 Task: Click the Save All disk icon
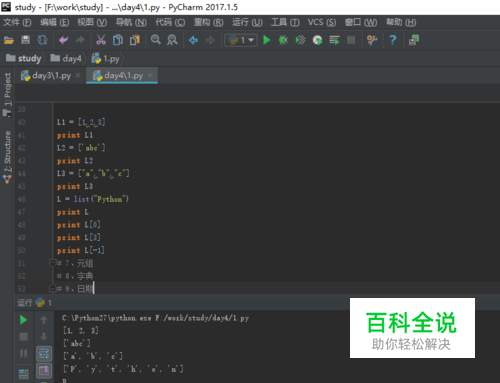point(26,40)
